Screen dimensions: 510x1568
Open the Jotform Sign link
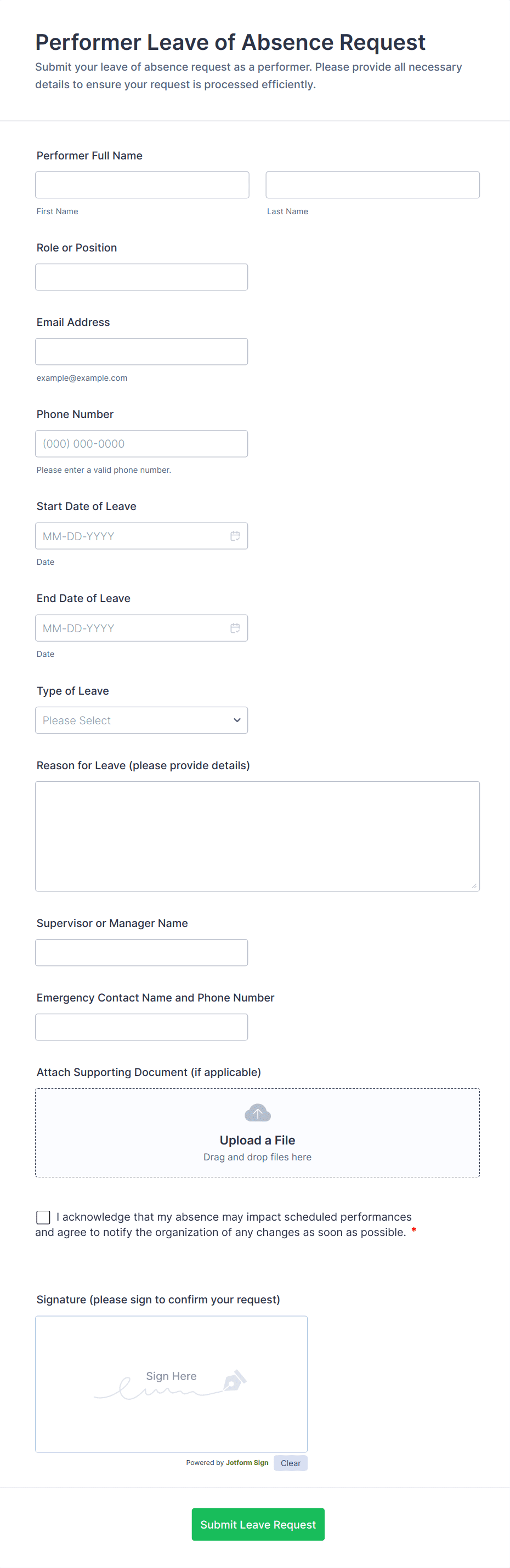pyautogui.click(x=247, y=1463)
